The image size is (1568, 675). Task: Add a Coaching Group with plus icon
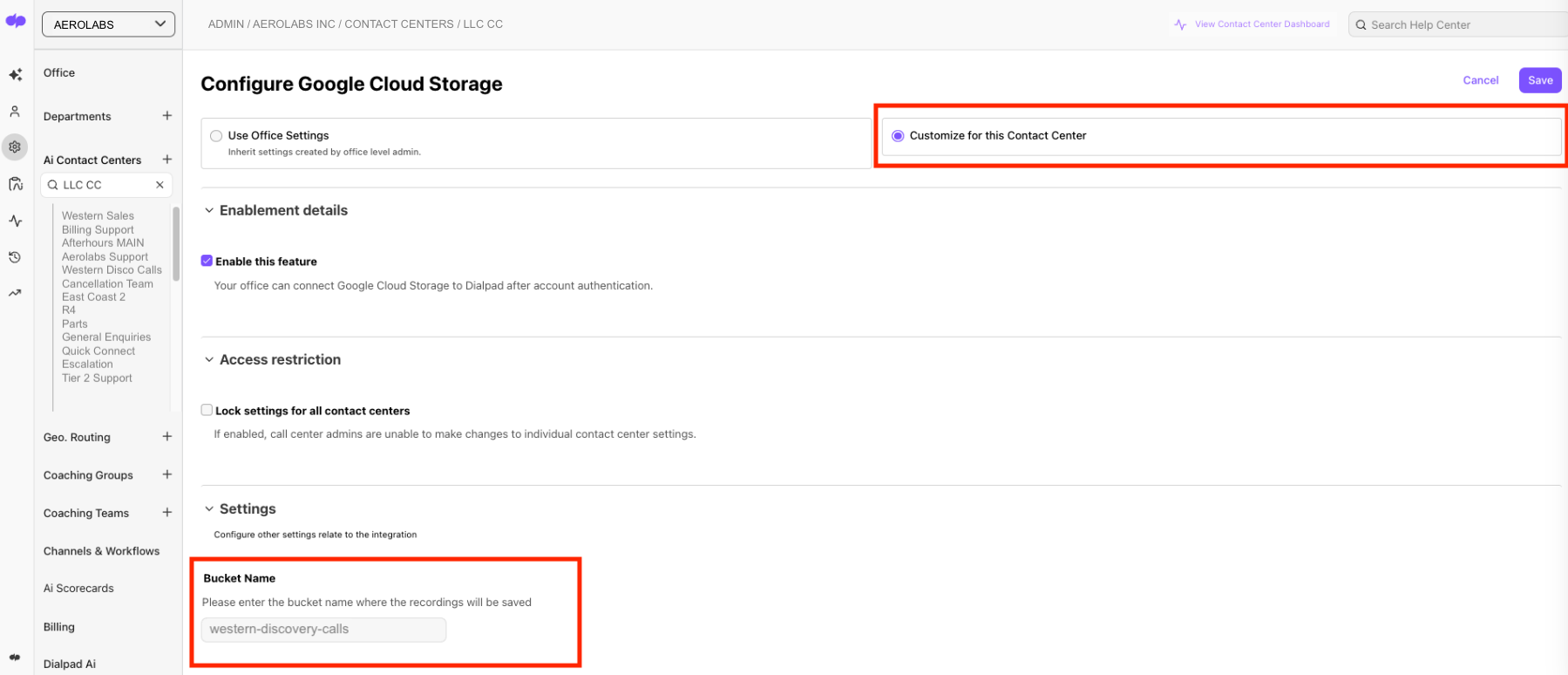(166, 474)
